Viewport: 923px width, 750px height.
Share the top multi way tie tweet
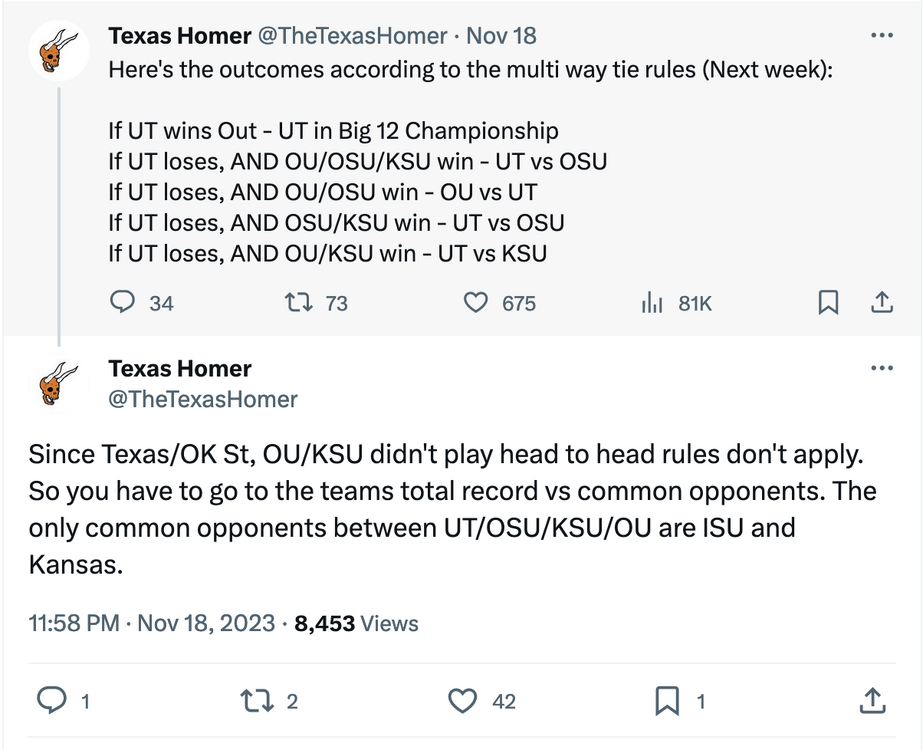882,302
